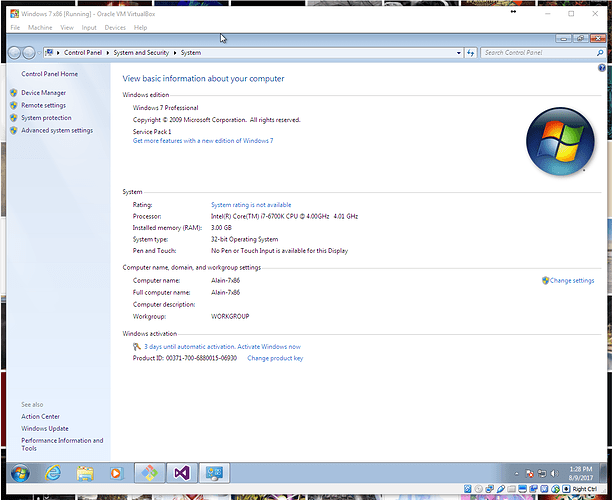Open Device Manager from the sidebar
612x500 pixels.
(x=43, y=93)
